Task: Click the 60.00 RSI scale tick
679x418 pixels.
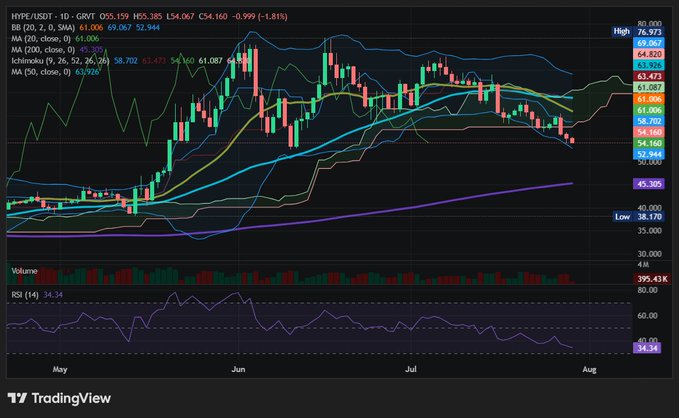Action: (647, 316)
